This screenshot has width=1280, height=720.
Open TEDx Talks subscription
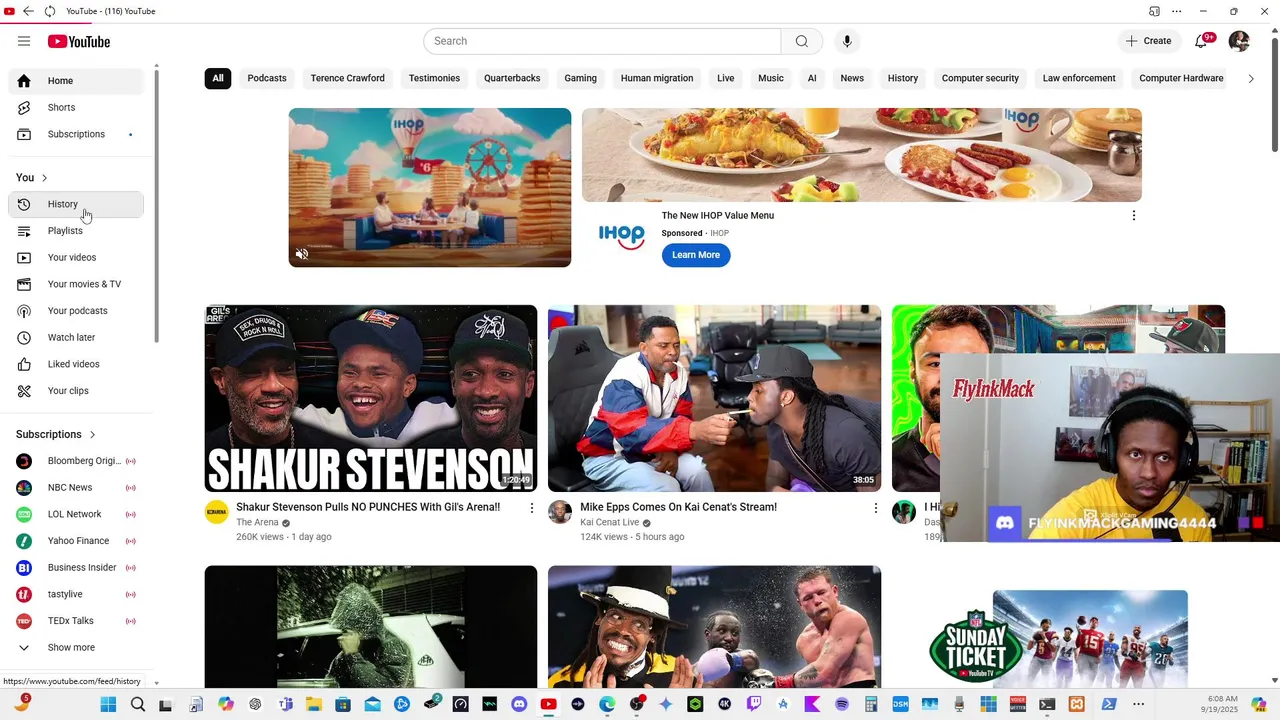(x=76, y=621)
